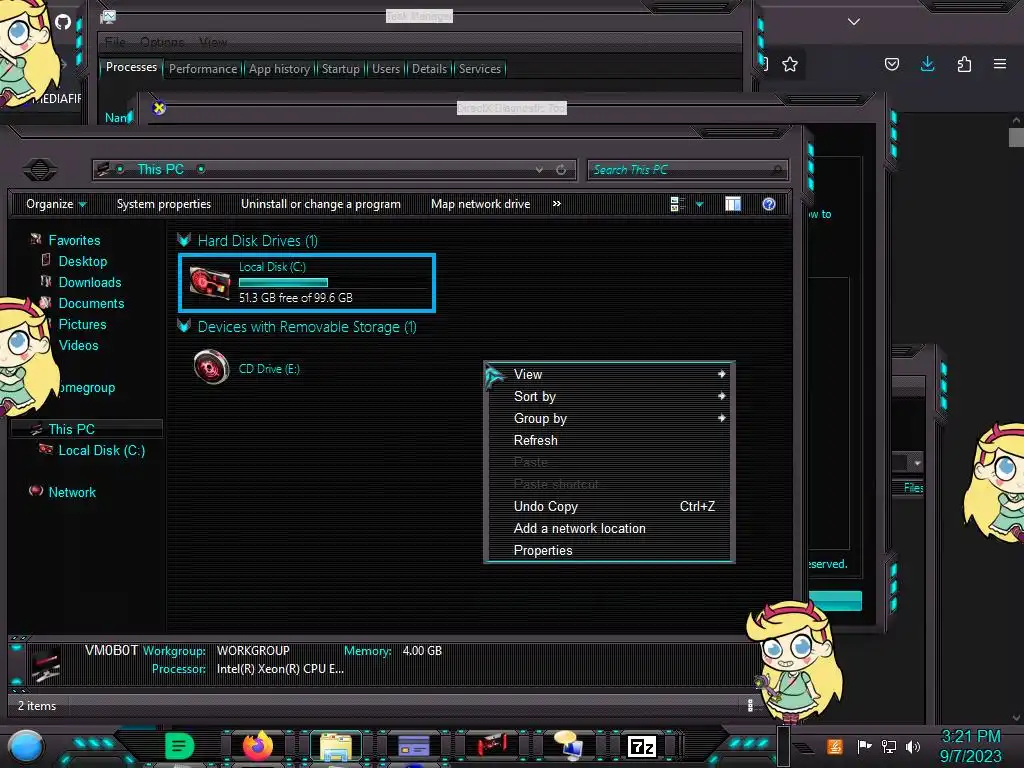The height and width of the screenshot is (768, 1024).
Task: Click the magnifier icon in Search This PC
Action: (x=776, y=170)
